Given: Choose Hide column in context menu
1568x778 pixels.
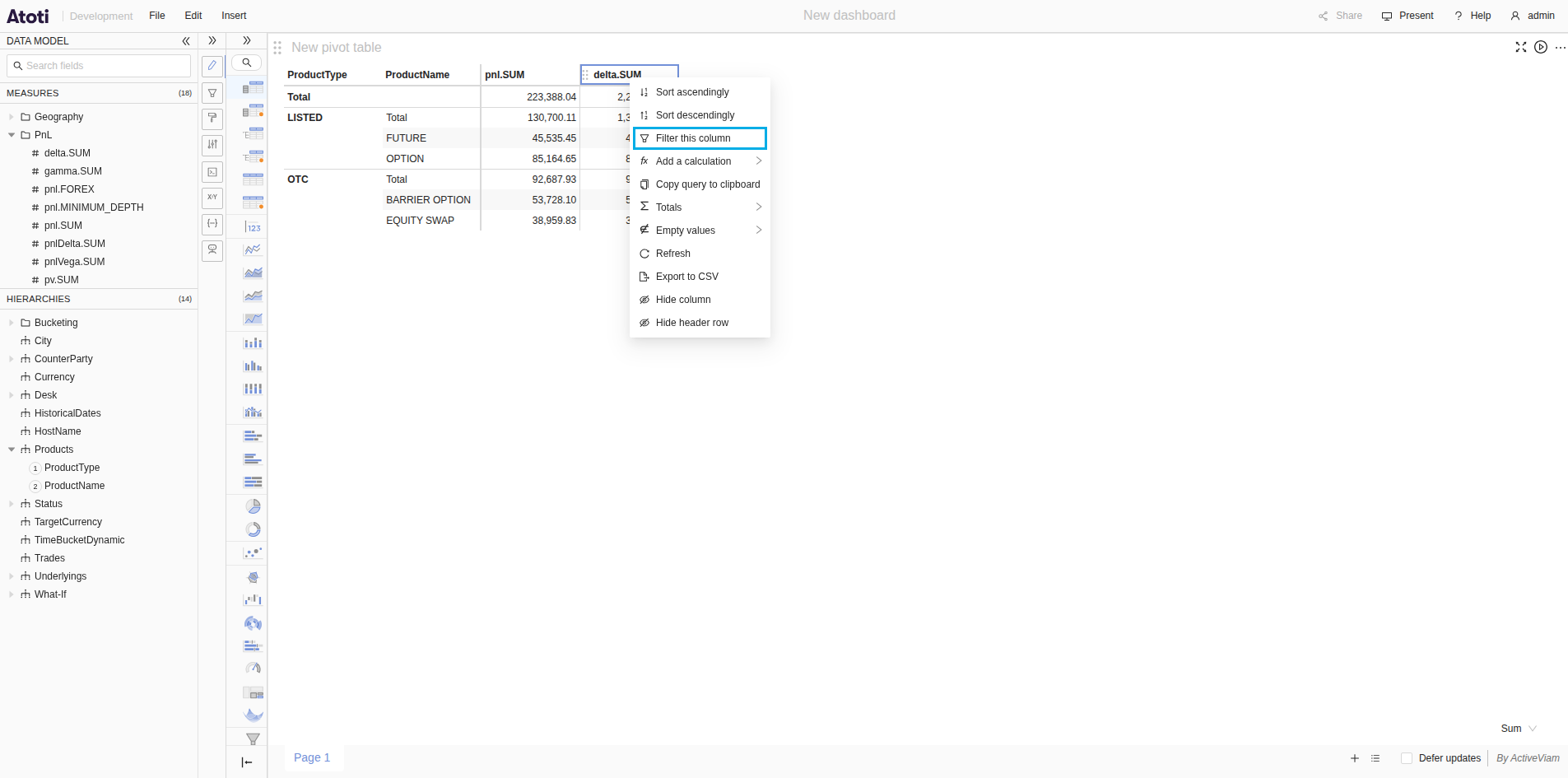Looking at the screenshot, I should (x=700, y=300).
